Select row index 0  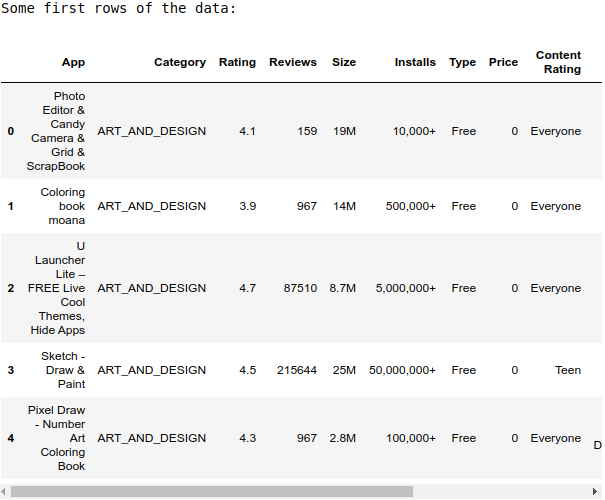11,131
